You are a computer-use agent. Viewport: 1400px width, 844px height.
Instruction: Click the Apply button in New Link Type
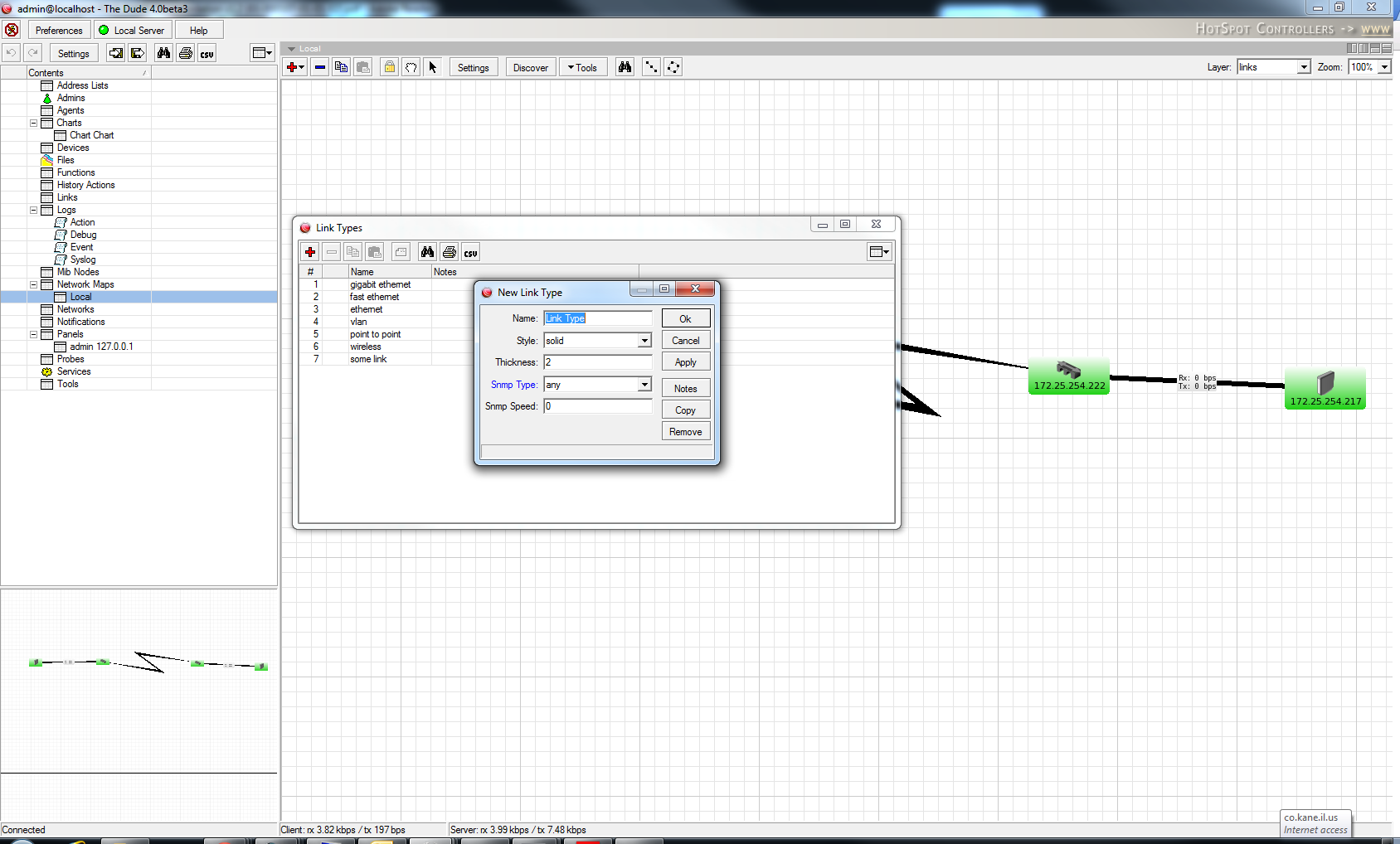click(x=685, y=361)
